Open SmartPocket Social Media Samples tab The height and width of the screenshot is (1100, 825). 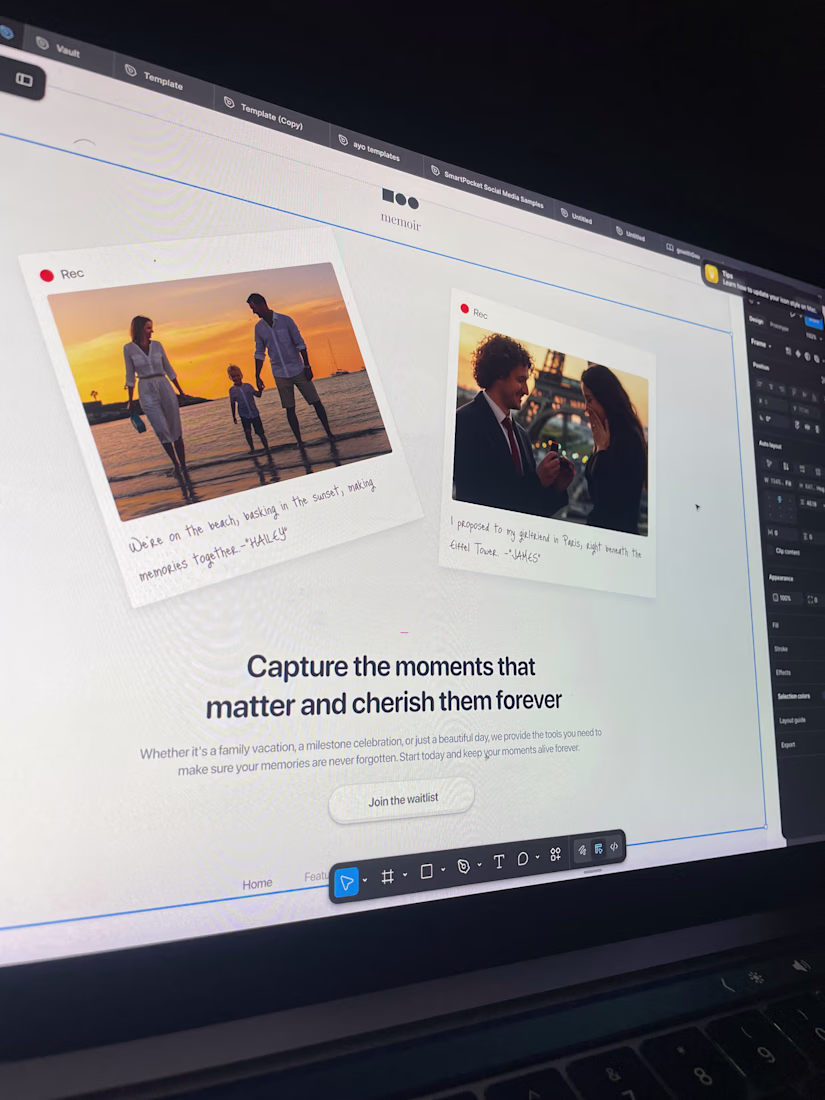tap(486, 186)
